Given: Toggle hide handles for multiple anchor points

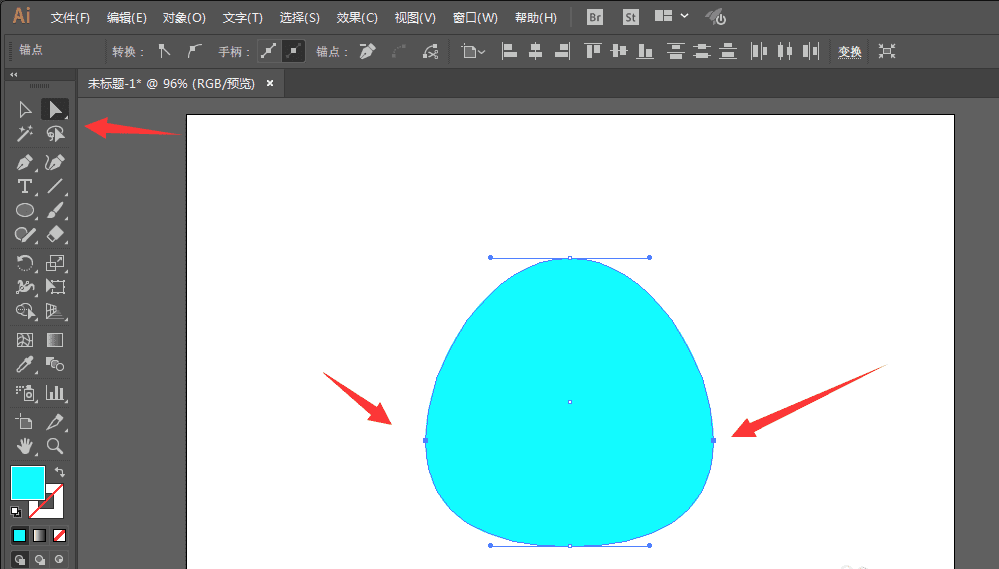Looking at the screenshot, I should click(294, 51).
